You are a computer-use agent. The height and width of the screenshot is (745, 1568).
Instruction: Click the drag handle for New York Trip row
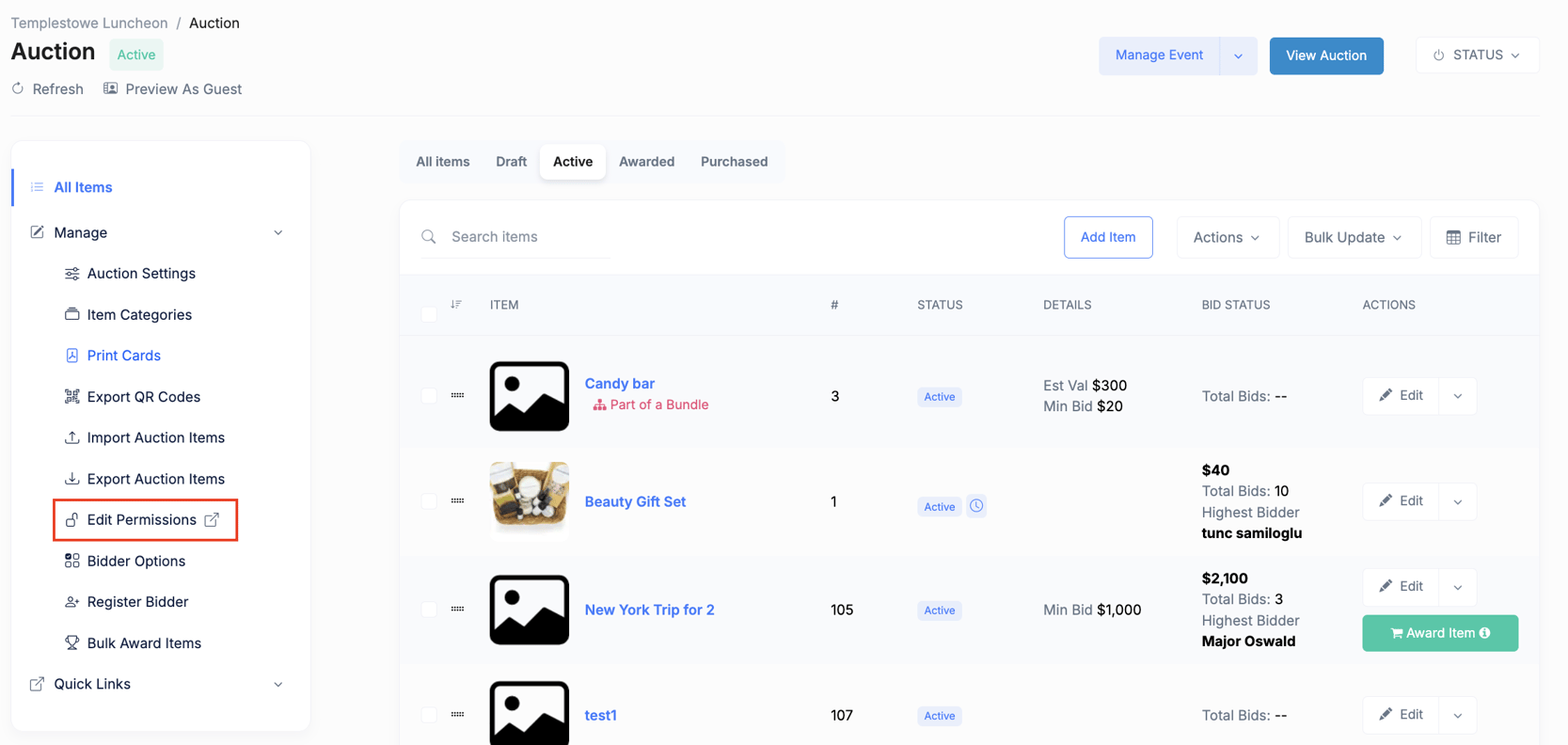(x=458, y=610)
